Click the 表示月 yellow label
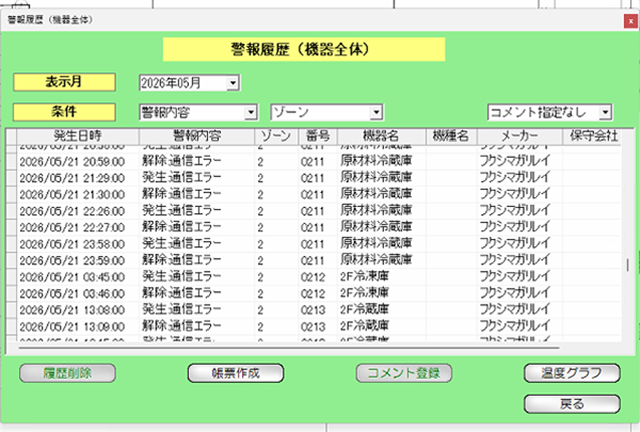 (64, 82)
